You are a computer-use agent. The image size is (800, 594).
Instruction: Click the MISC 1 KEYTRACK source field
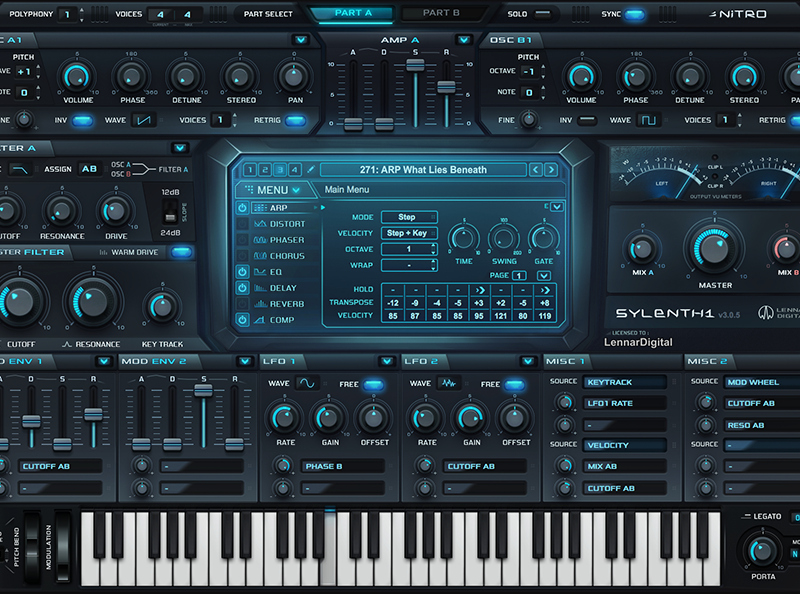(624, 382)
